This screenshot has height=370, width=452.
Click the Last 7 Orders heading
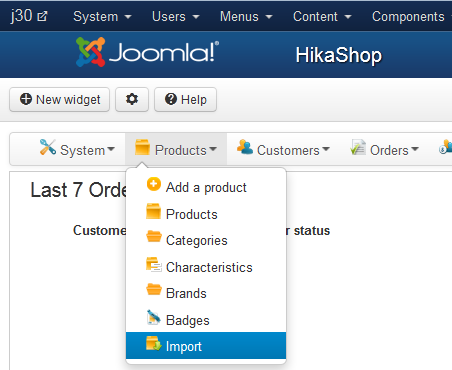tap(79, 190)
